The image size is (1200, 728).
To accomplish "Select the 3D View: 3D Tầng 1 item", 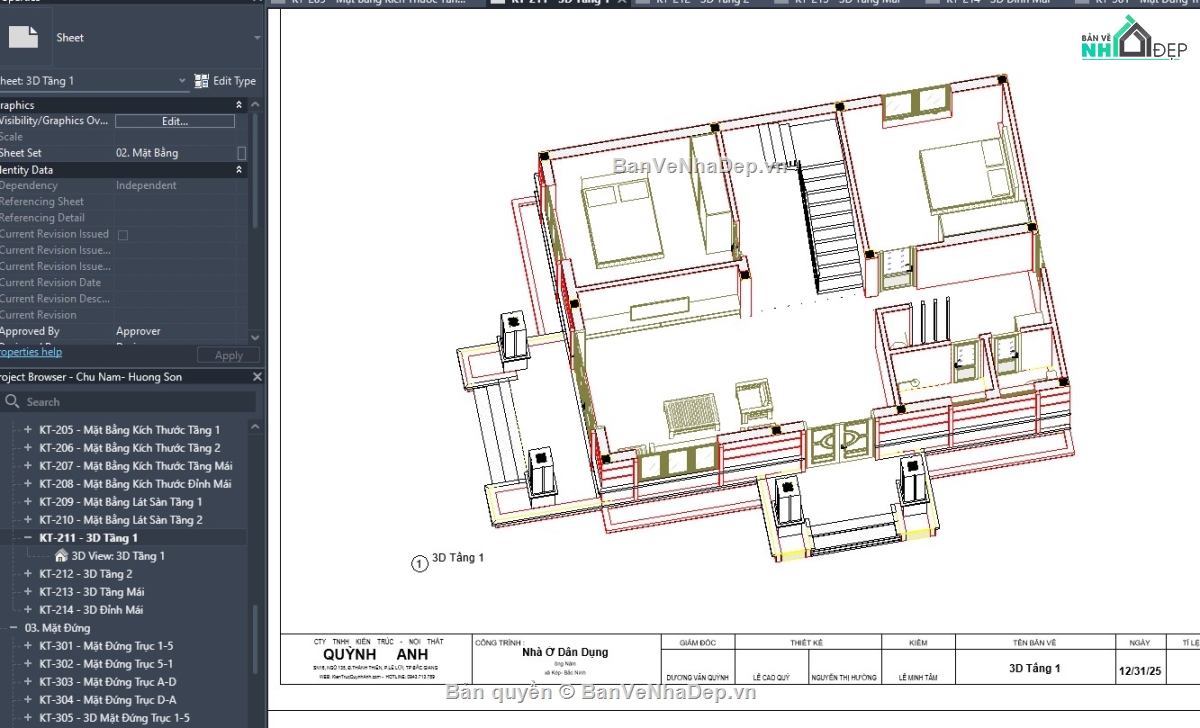I will [118, 556].
